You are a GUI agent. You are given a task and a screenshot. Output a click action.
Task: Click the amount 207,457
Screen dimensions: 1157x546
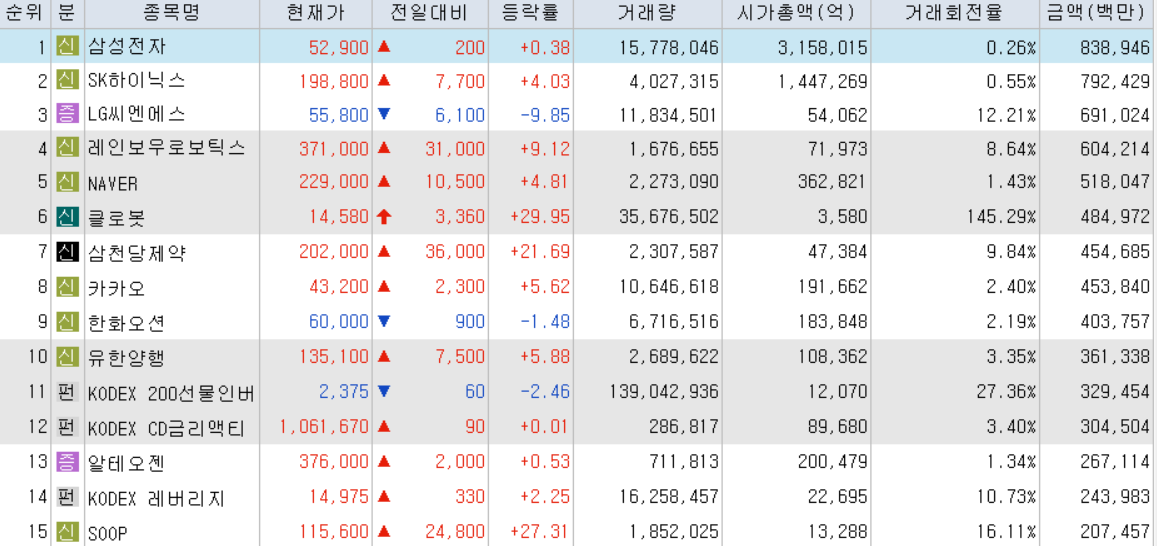[1115, 532]
